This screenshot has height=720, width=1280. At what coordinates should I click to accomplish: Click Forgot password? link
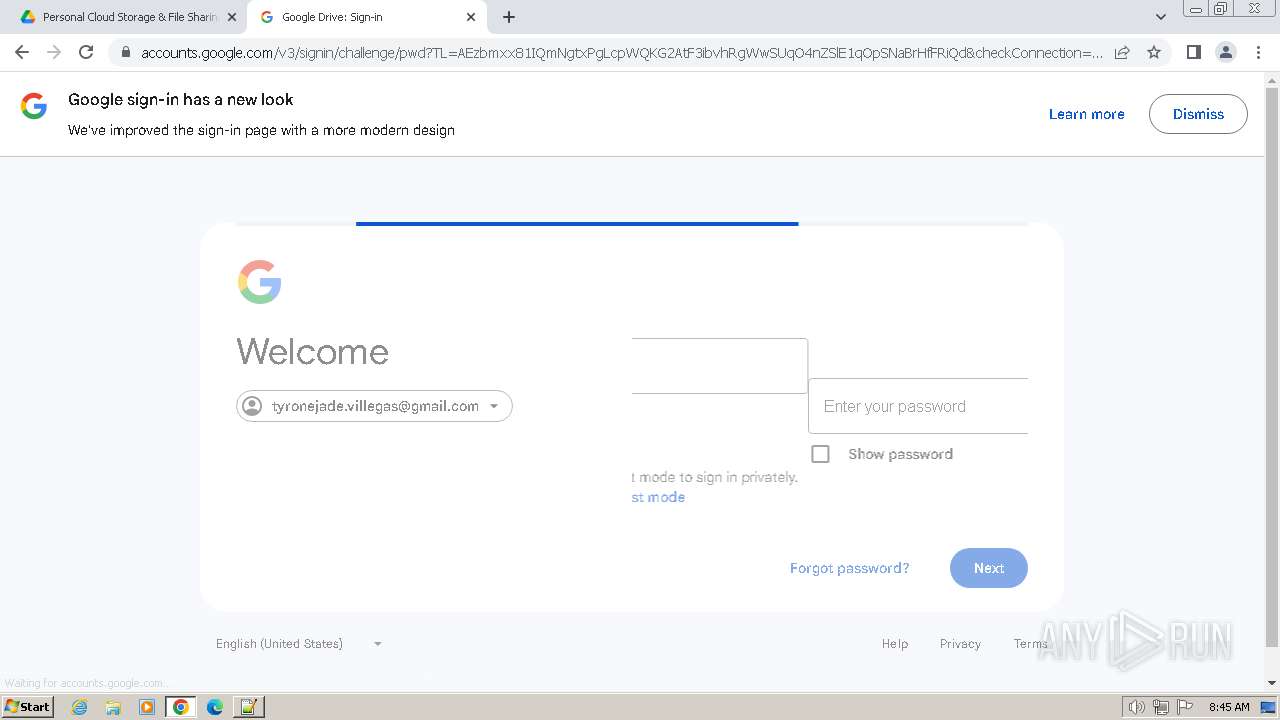pyautogui.click(x=849, y=568)
